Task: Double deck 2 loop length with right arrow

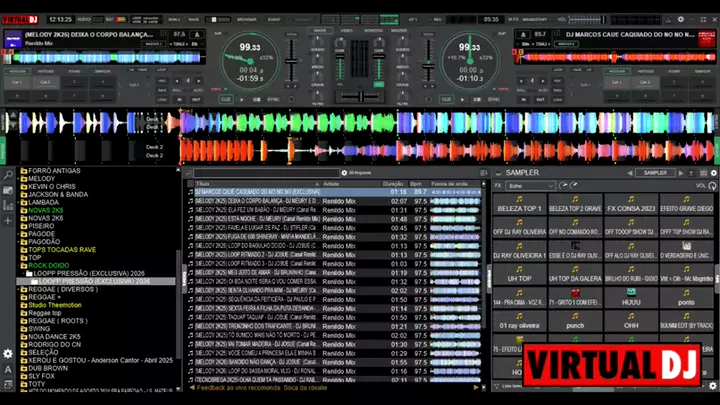Action: [x=543, y=81]
